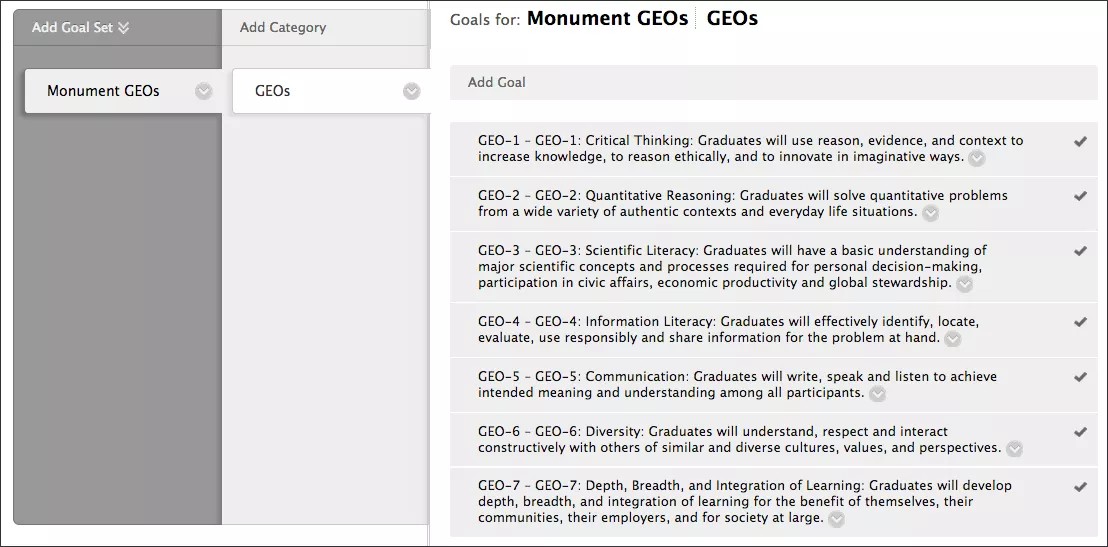The height and width of the screenshot is (547, 1108).
Task: Open options chevron for GEO-4 Information Literacy
Action: pos(953,339)
